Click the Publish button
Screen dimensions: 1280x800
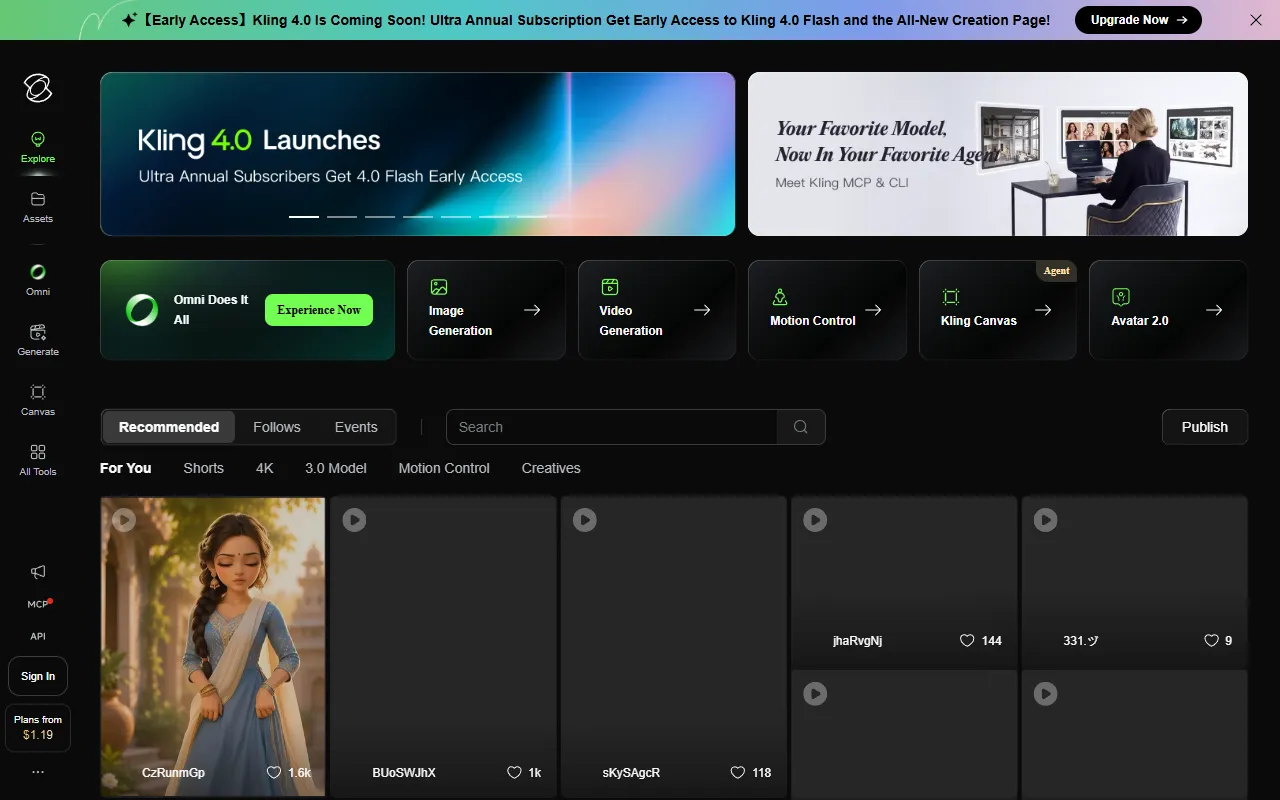1205,427
